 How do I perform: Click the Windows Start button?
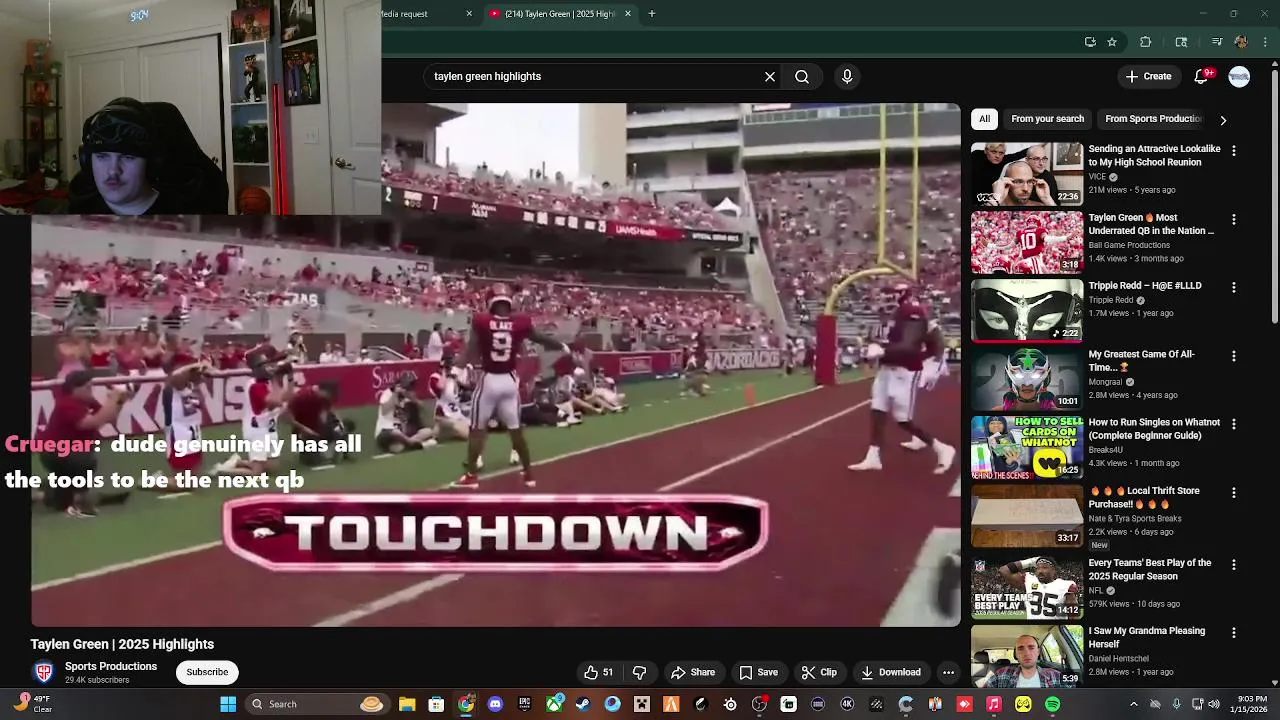coord(228,704)
